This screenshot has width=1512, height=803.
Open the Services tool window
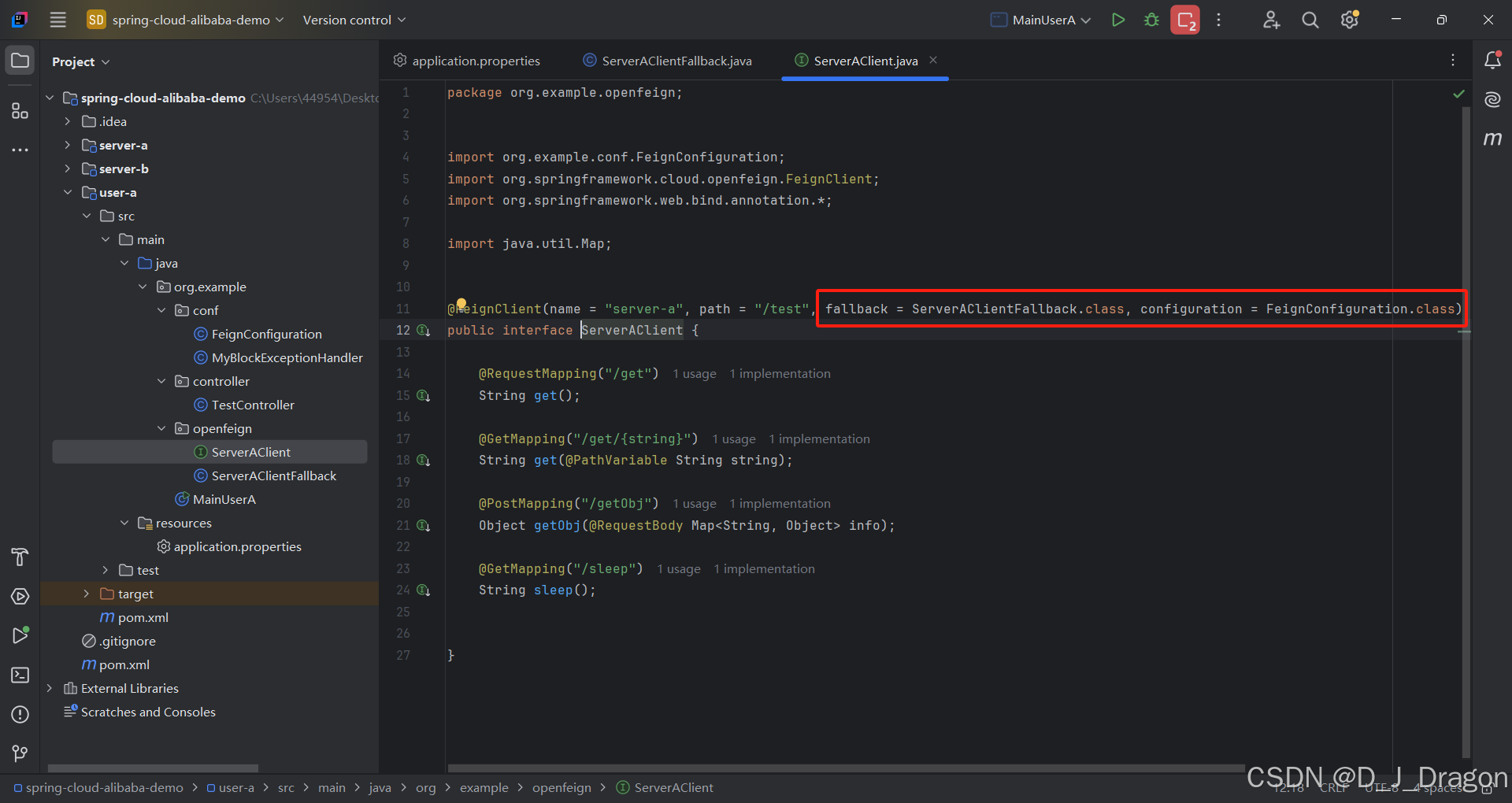[x=20, y=596]
